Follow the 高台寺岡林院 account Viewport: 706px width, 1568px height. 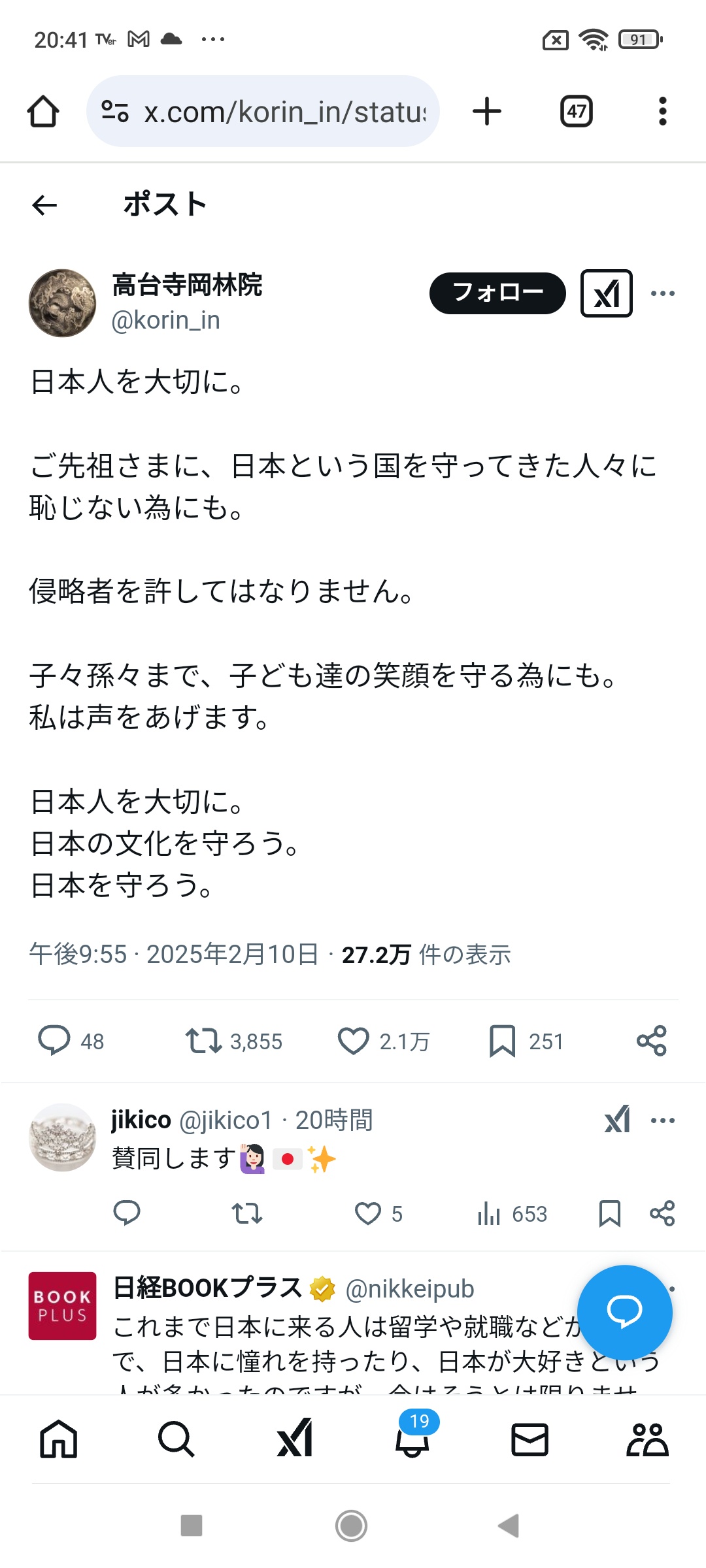497,293
